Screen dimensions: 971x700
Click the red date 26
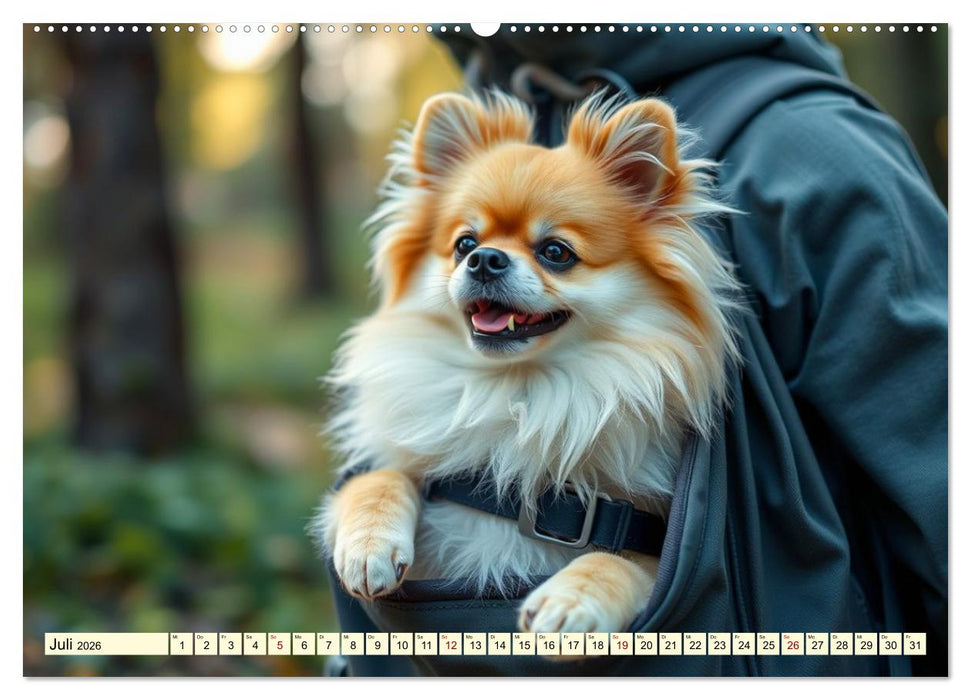(793, 646)
